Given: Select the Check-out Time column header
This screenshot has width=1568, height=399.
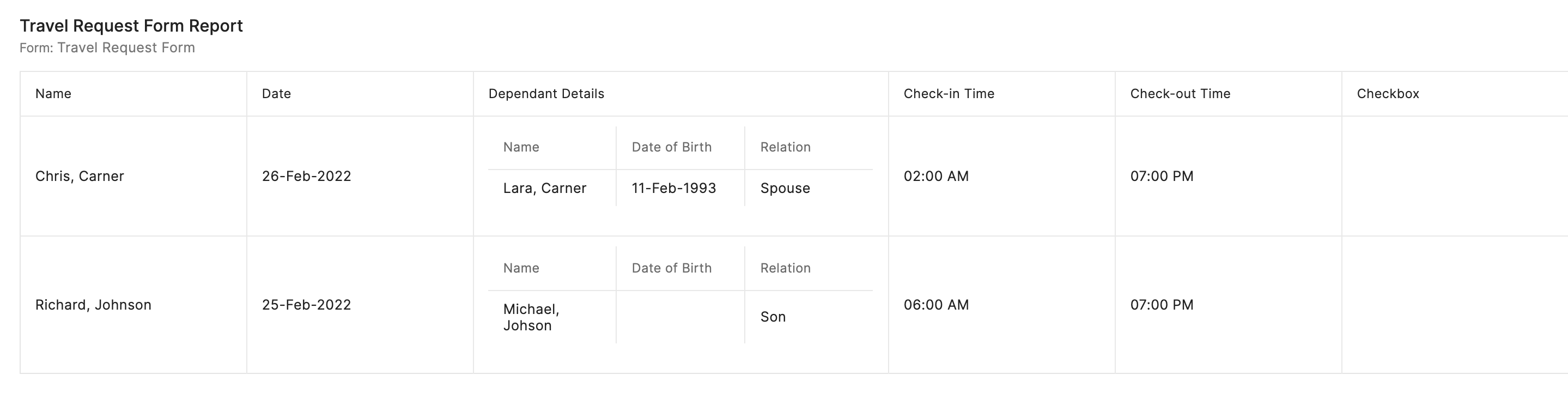Looking at the screenshot, I should (x=1180, y=94).
